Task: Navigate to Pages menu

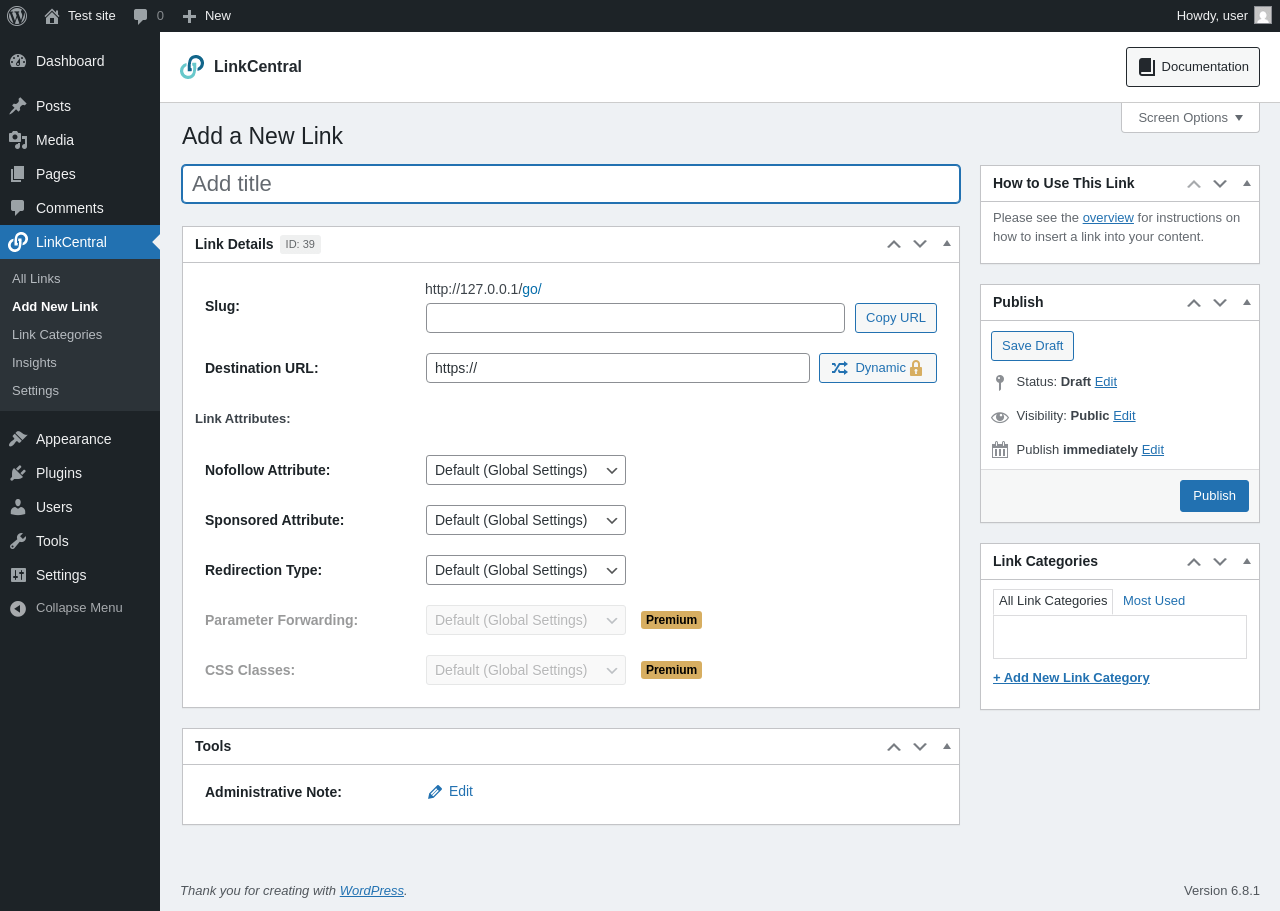Action: (80, 174)
